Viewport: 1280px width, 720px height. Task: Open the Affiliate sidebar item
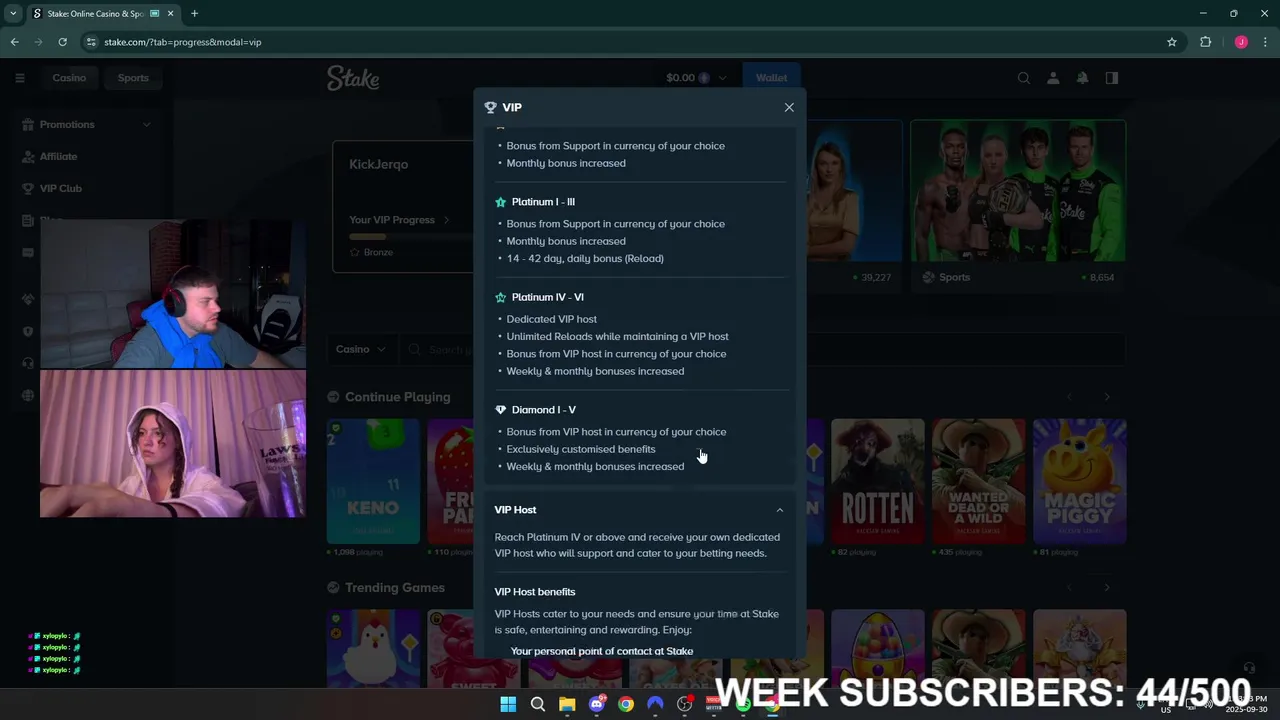[x=87, y=156]
